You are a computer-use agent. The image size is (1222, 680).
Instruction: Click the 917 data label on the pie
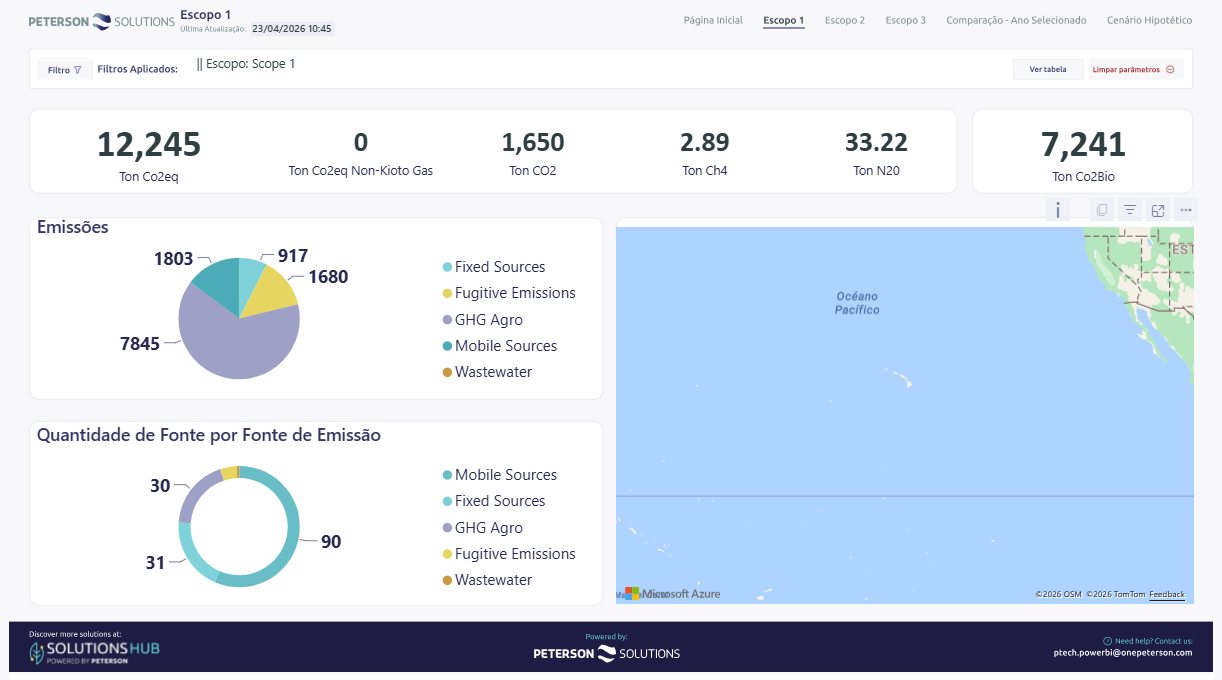click(x=293, y=256)
